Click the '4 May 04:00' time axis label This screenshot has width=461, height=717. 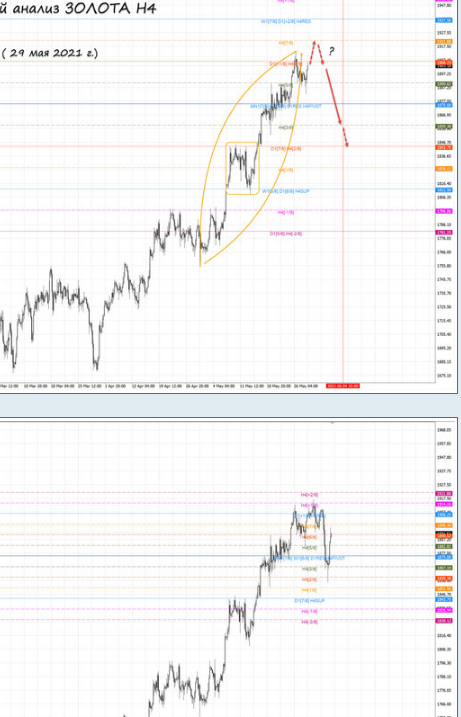222,386
